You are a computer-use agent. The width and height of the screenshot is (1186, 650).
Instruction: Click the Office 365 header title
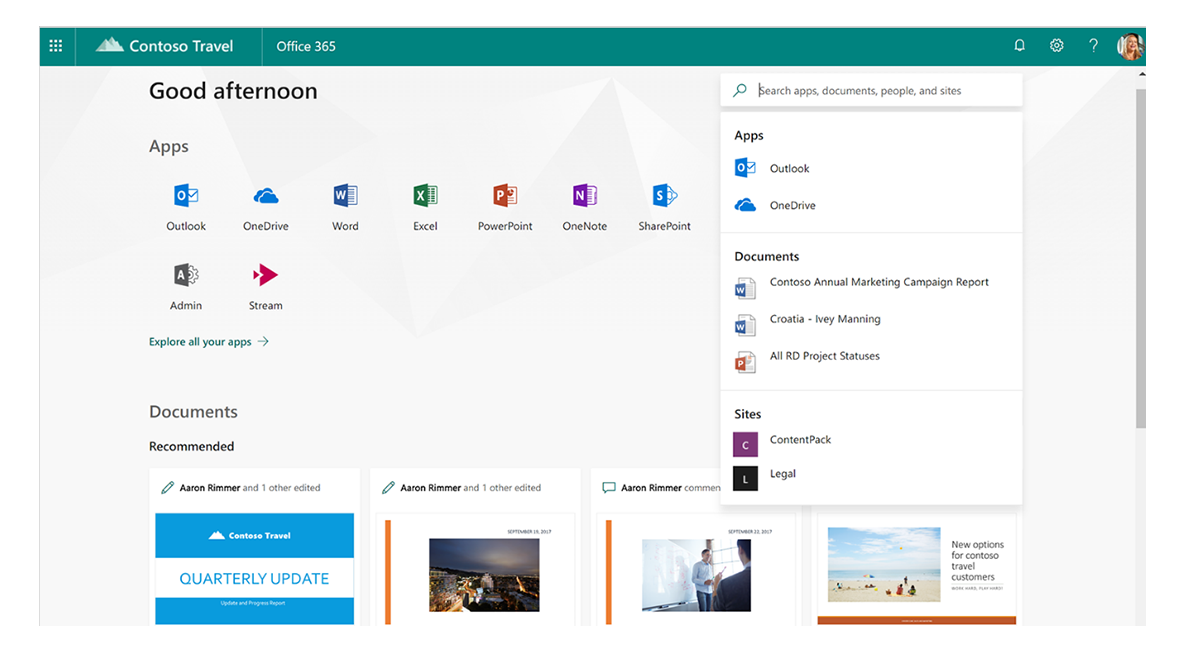coord(306,46)
